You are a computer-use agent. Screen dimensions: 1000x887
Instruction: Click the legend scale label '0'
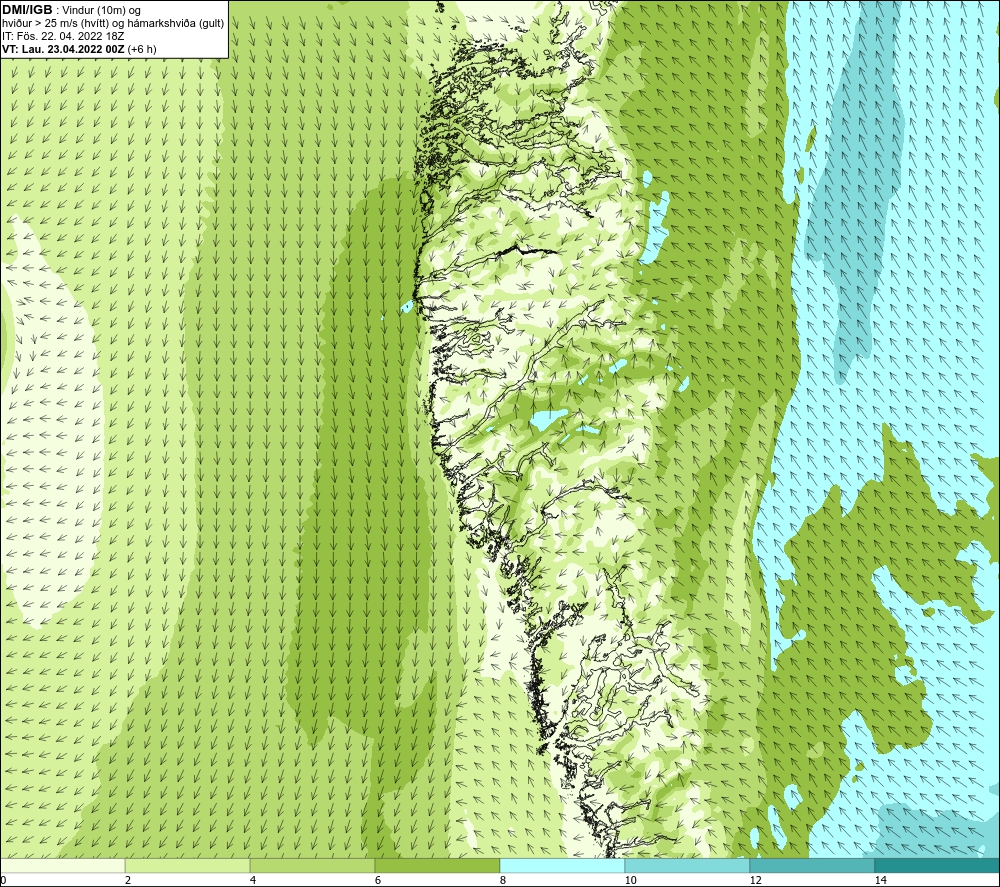pos(3,880)
